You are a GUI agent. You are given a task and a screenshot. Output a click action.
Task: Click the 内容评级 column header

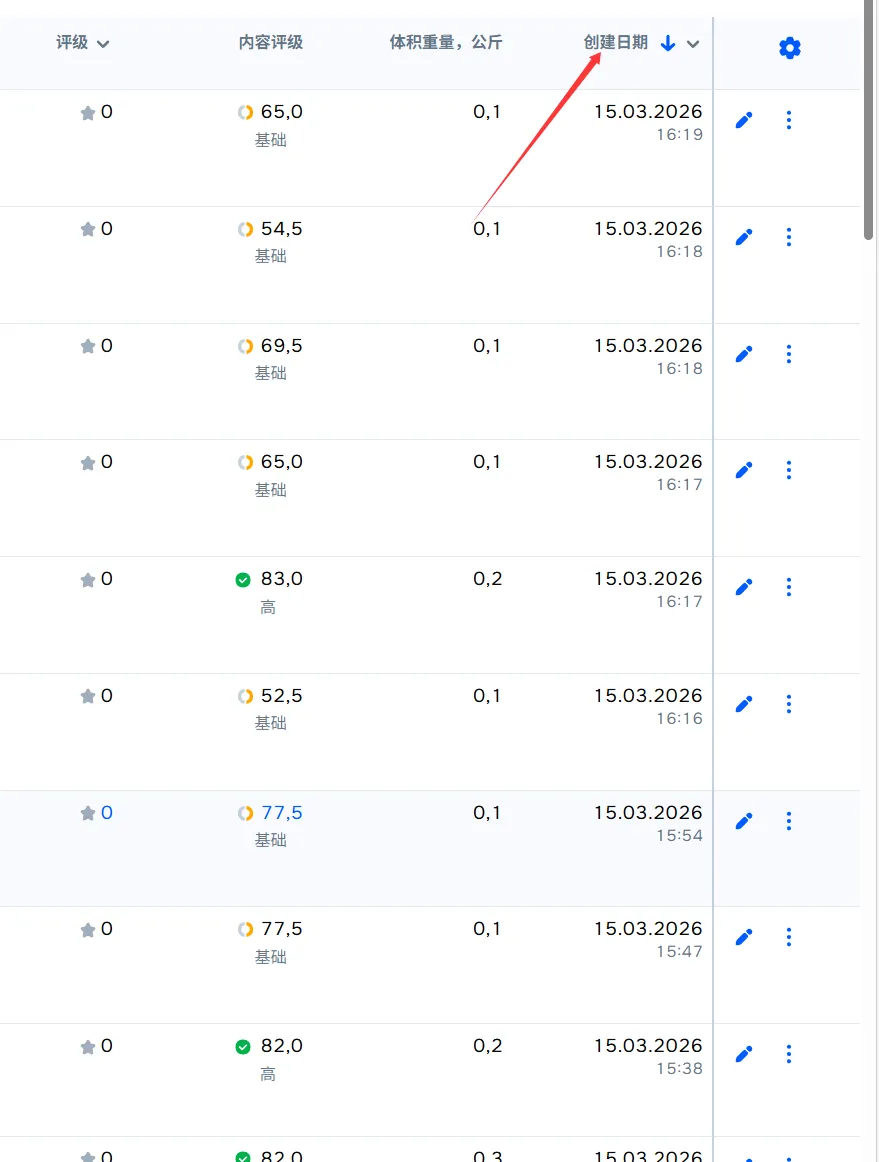click(x=270, y=42)
